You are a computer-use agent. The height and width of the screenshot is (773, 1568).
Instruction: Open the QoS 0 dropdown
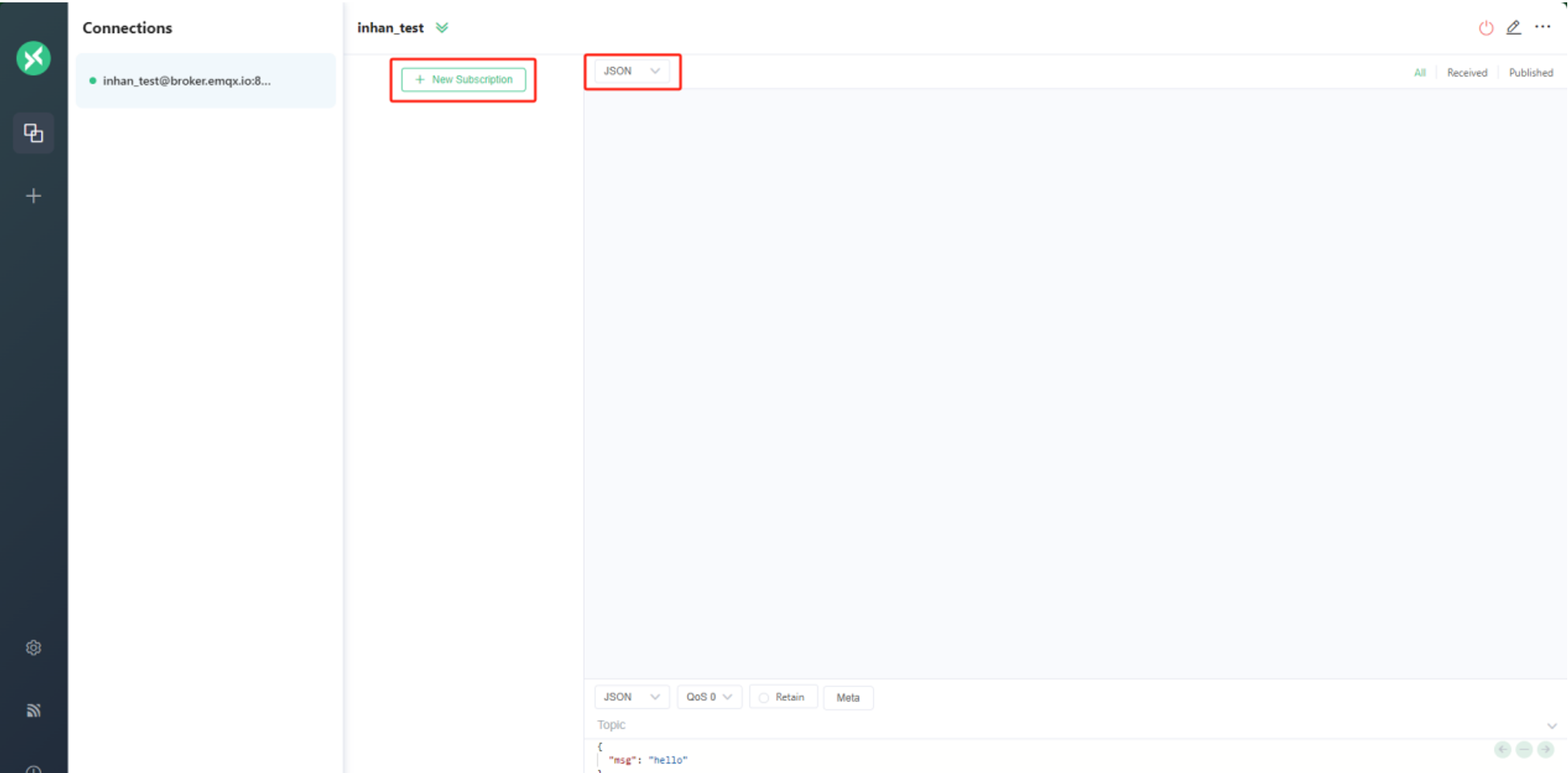pyautogui.click(x=709, y=697)
